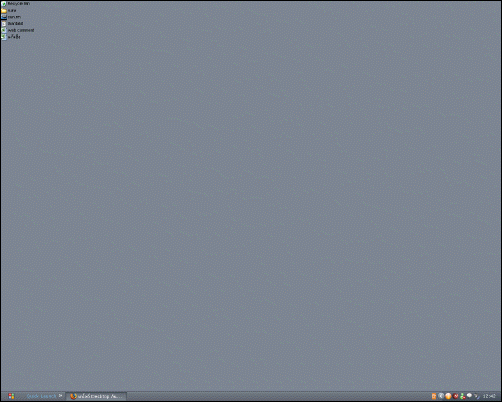Switch to the Firefox taskbar window
The height and width of the screenshot is (402, 502).
96,396
